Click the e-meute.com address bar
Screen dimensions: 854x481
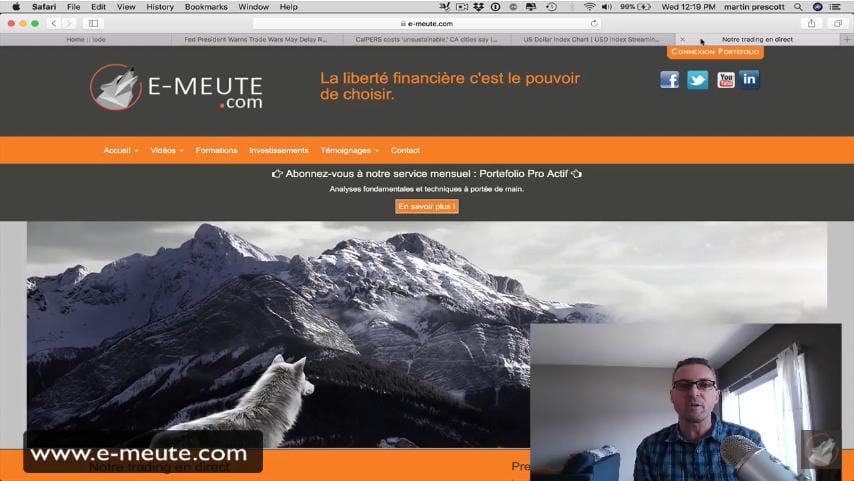click(x=426, y=23)
